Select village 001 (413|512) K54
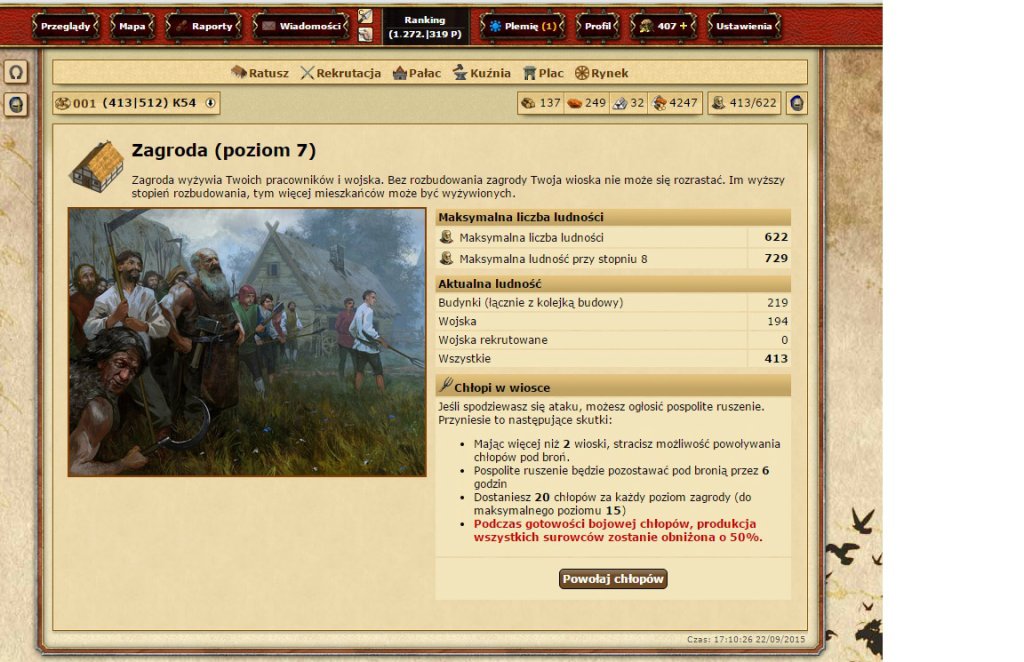 135,102
